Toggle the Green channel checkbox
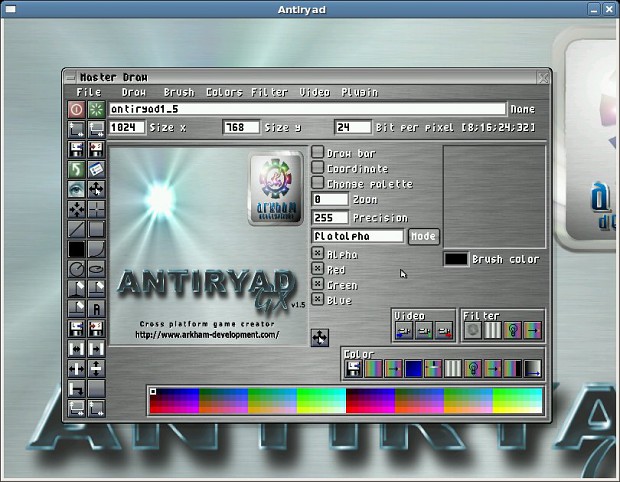This screenshot has width=620, height=482. 318,284
